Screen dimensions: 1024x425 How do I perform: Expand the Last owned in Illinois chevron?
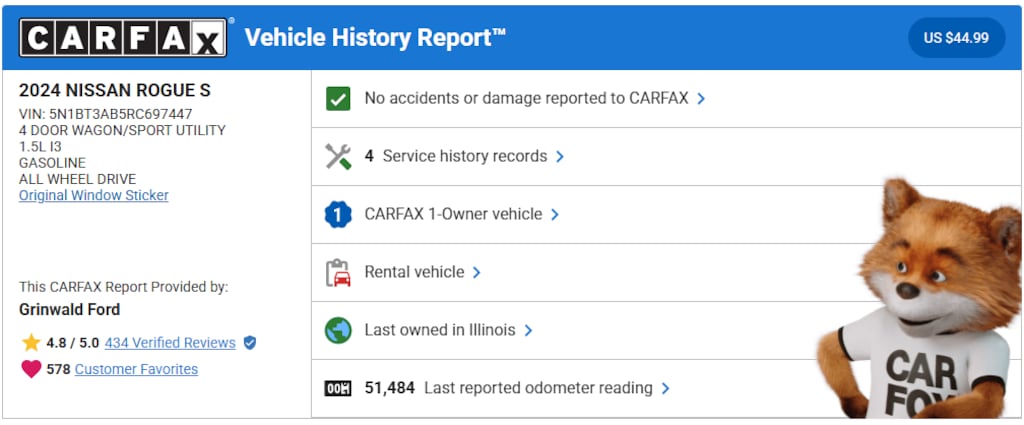(528, 331)
